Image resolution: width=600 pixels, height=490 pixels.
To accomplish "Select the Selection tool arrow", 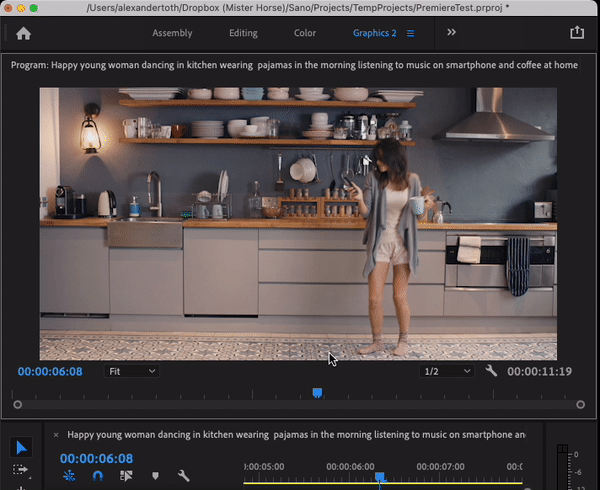I will pos(21,447).
